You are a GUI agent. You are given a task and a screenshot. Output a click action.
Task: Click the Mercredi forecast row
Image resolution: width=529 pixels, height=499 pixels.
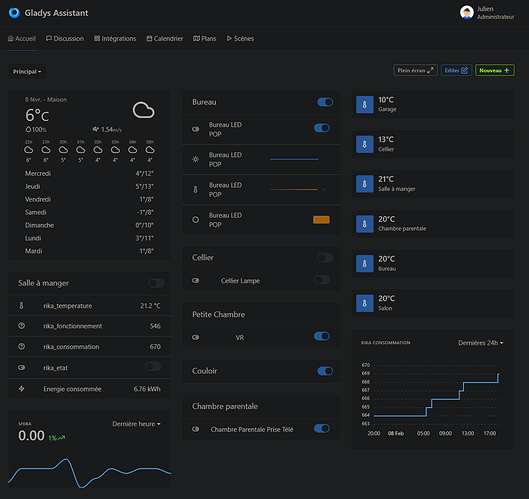point(89,173)
